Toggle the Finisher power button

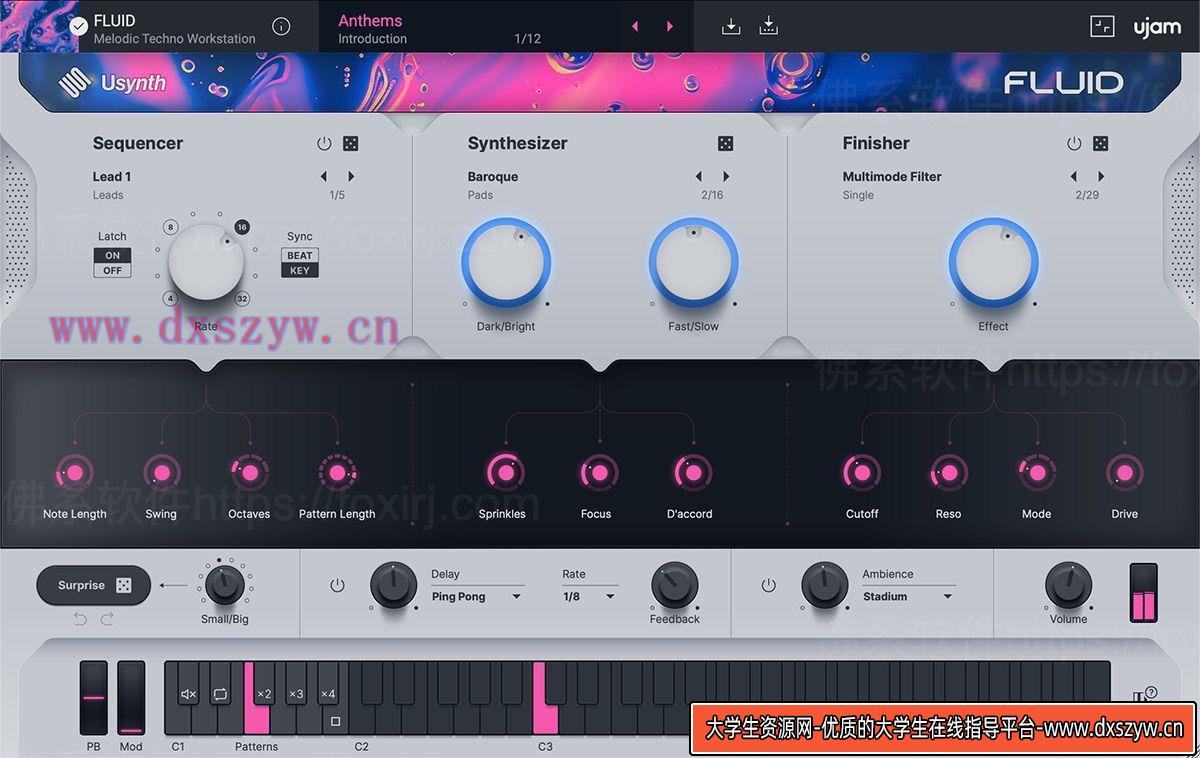tap(1074, 144)
